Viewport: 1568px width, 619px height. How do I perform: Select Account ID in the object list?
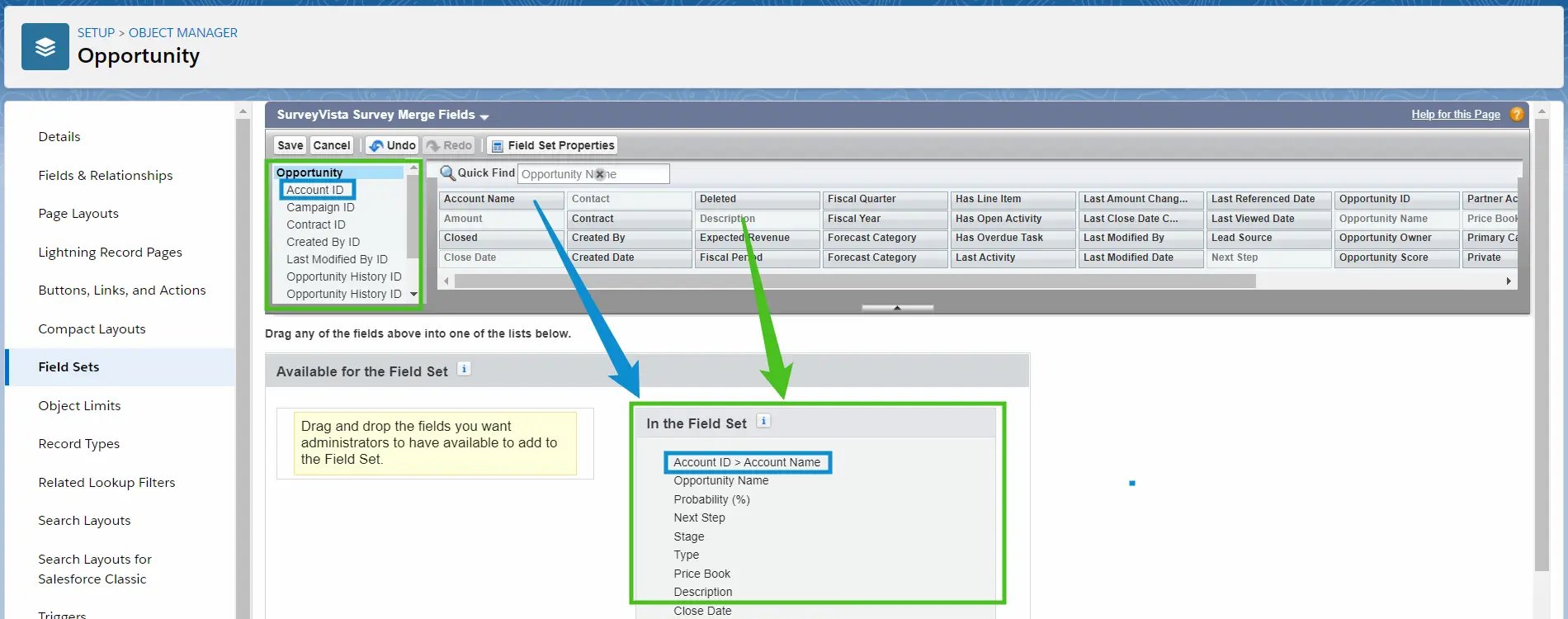pyautogui.click(x=315, y=190)
